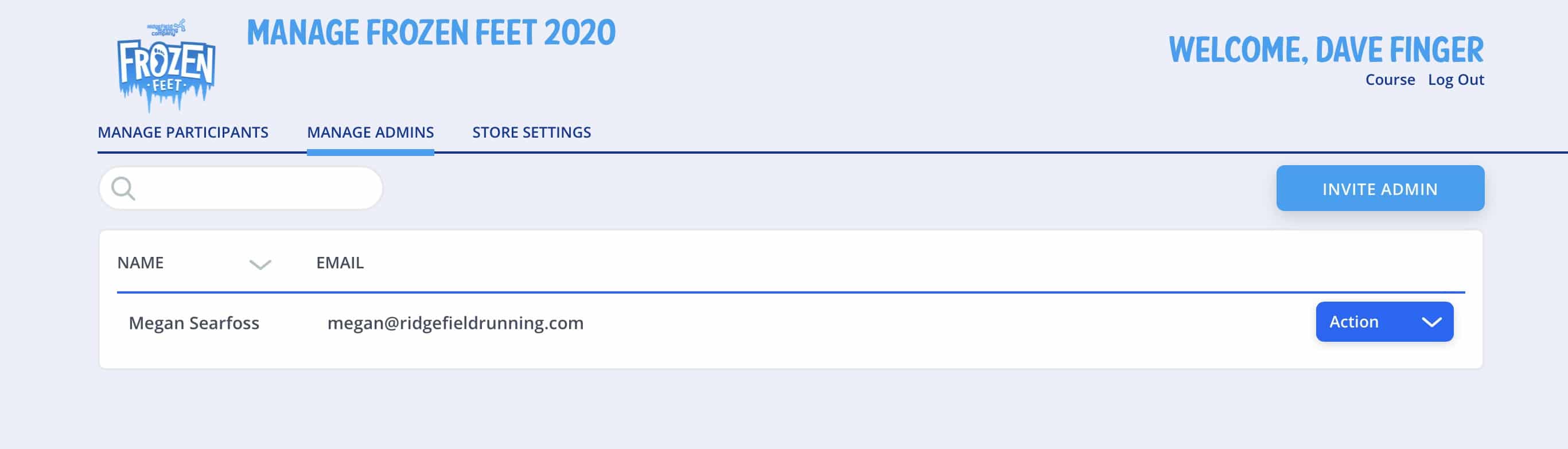Image resolution: width=1568 pixels, height=449 pixels.
Task: Click the Manage Frozen Feet 2020 heading
Action: tap(431, 33)
